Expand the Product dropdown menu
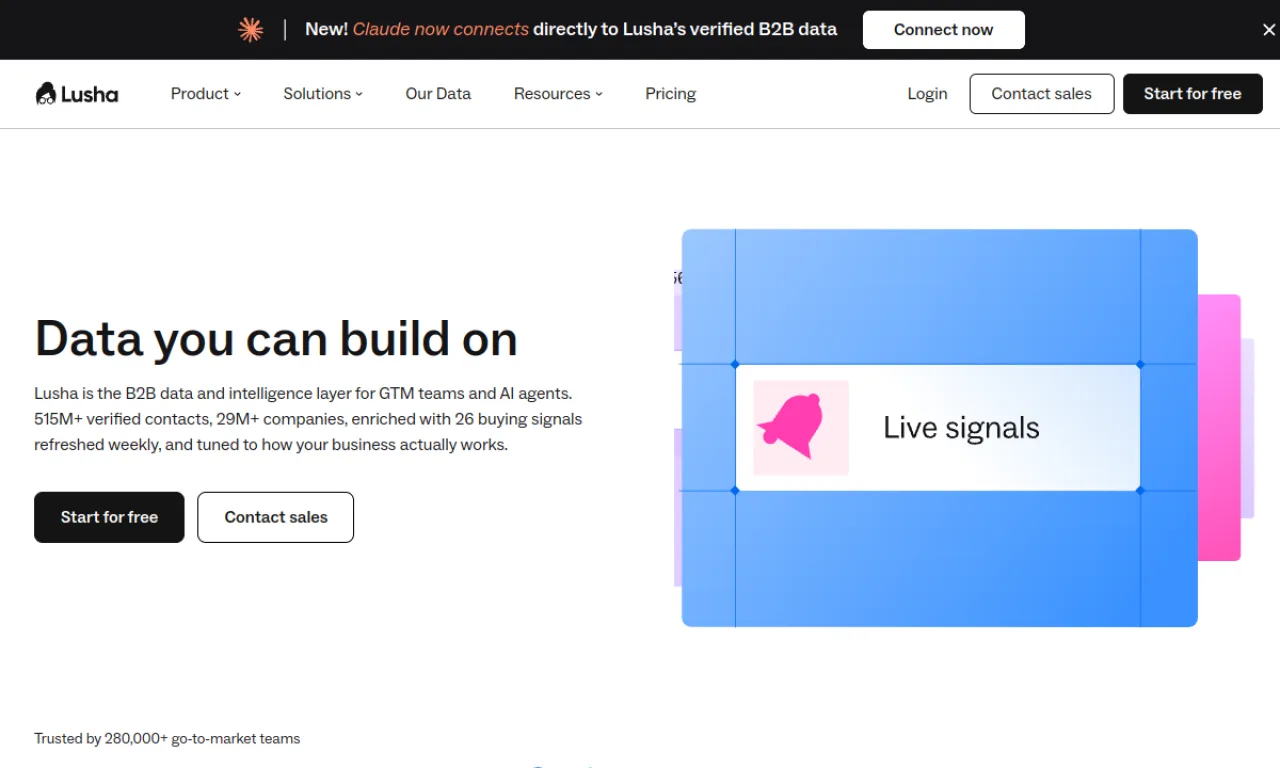The width and height of the screenshot is (1280, 768). (x=206, y=94)
